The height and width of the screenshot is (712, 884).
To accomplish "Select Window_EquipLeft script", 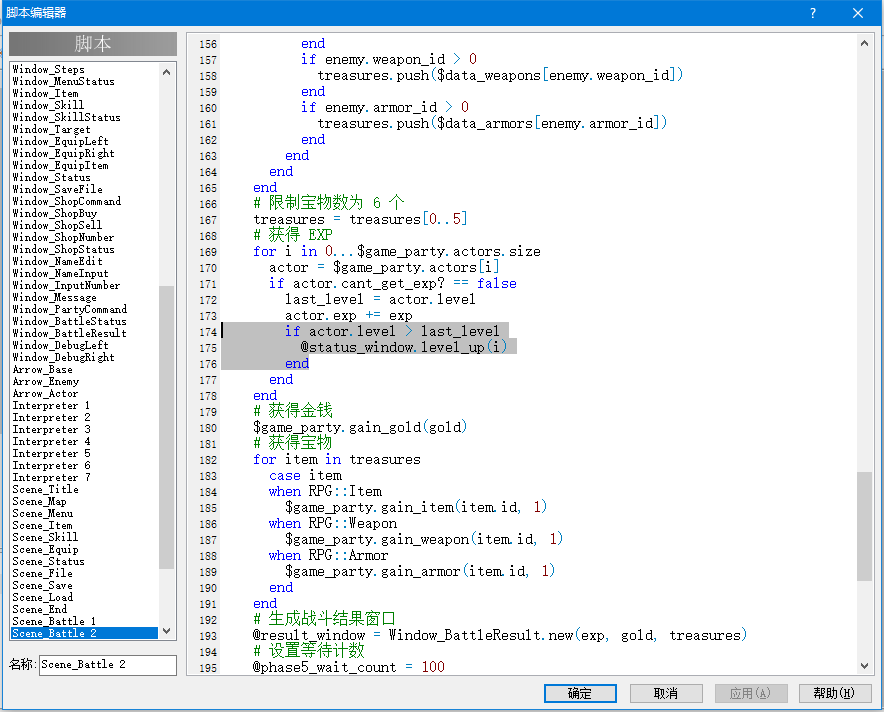I will coord(60,141).
